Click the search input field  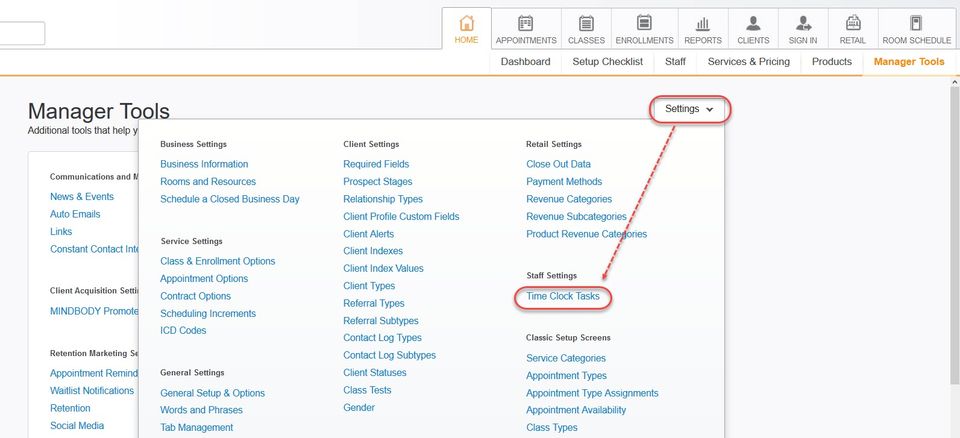21,33
